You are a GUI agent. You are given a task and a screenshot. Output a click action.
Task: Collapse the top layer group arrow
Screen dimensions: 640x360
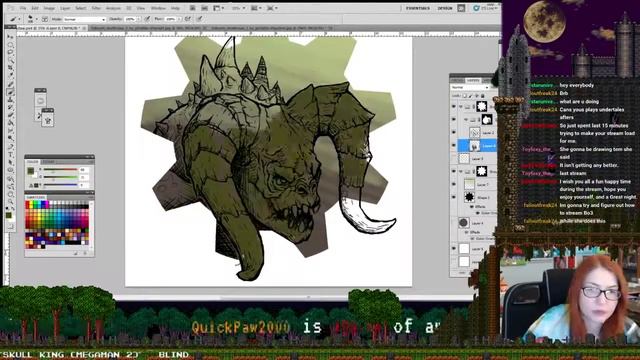pyautogui.click(x=461, y=107)
